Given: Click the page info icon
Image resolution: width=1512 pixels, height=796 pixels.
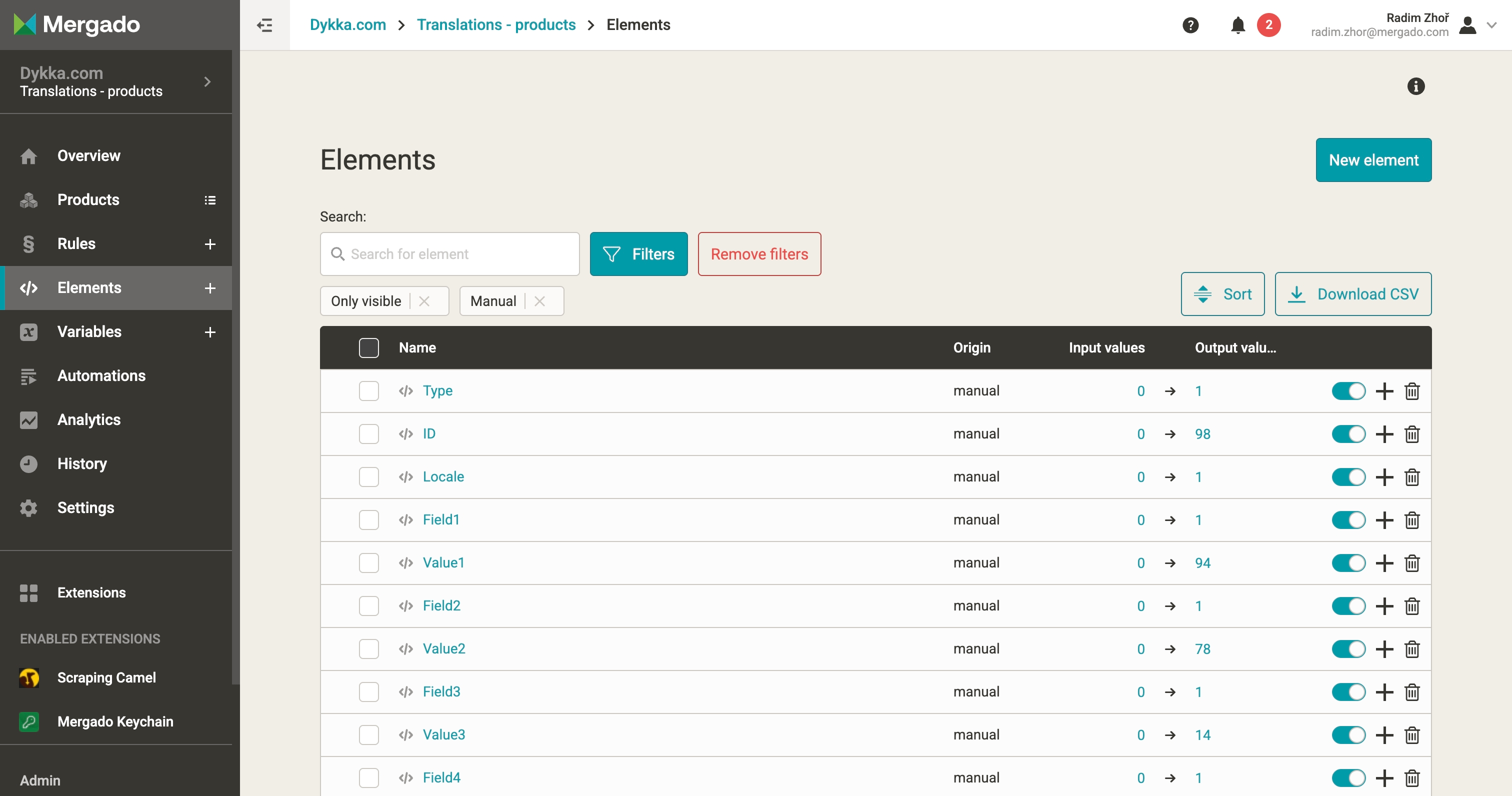Looking at the screenshot, I should 1415,86.
